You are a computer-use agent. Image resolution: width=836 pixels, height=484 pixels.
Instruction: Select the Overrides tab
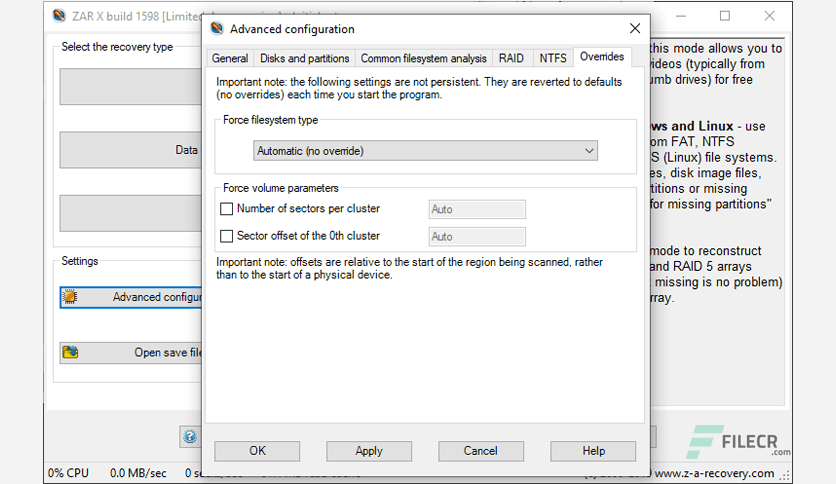602,57
